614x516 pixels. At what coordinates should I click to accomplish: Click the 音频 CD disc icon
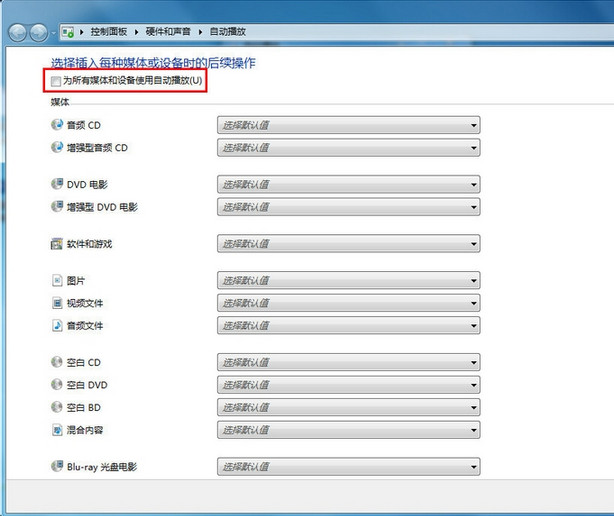pos(57,124)
